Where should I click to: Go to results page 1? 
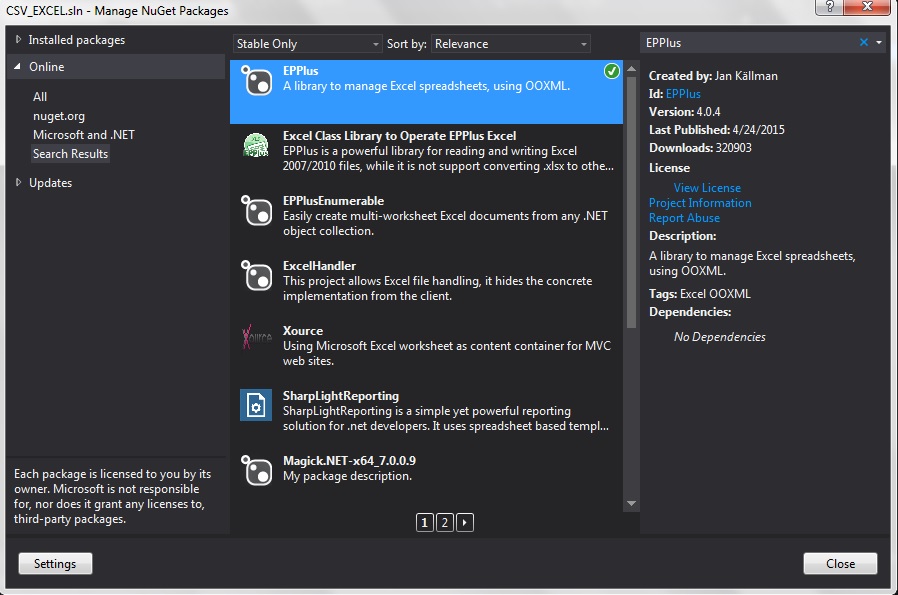click(x=424, y=522)
